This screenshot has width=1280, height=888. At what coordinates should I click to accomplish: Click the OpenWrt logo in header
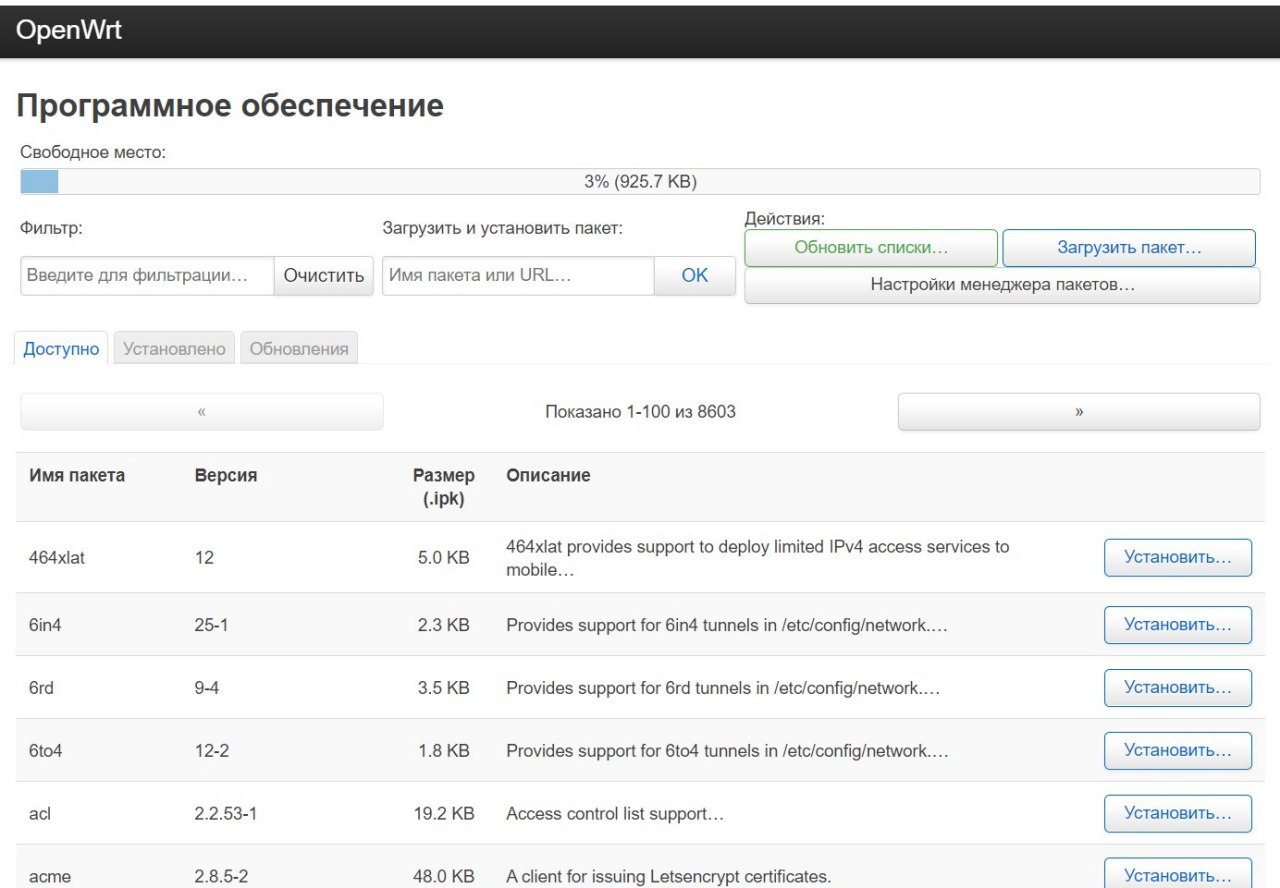(x=69, y=30)
